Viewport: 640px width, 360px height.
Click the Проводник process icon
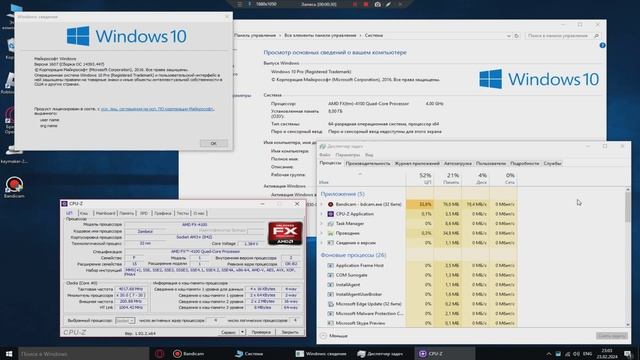pyautogui.click(x=331, y=233)
